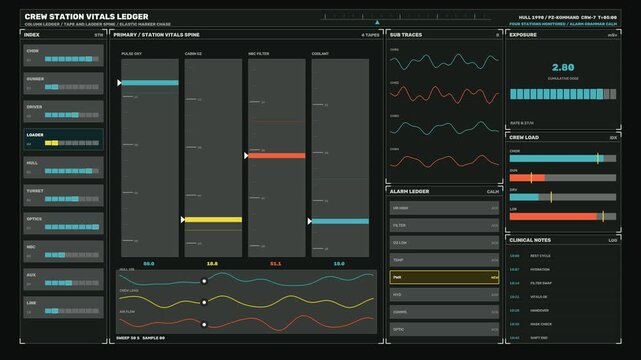This screenshot has width=641, height=360.
Task: Click the segmented cumulative dose bar
Action: [x=563, y=94]
